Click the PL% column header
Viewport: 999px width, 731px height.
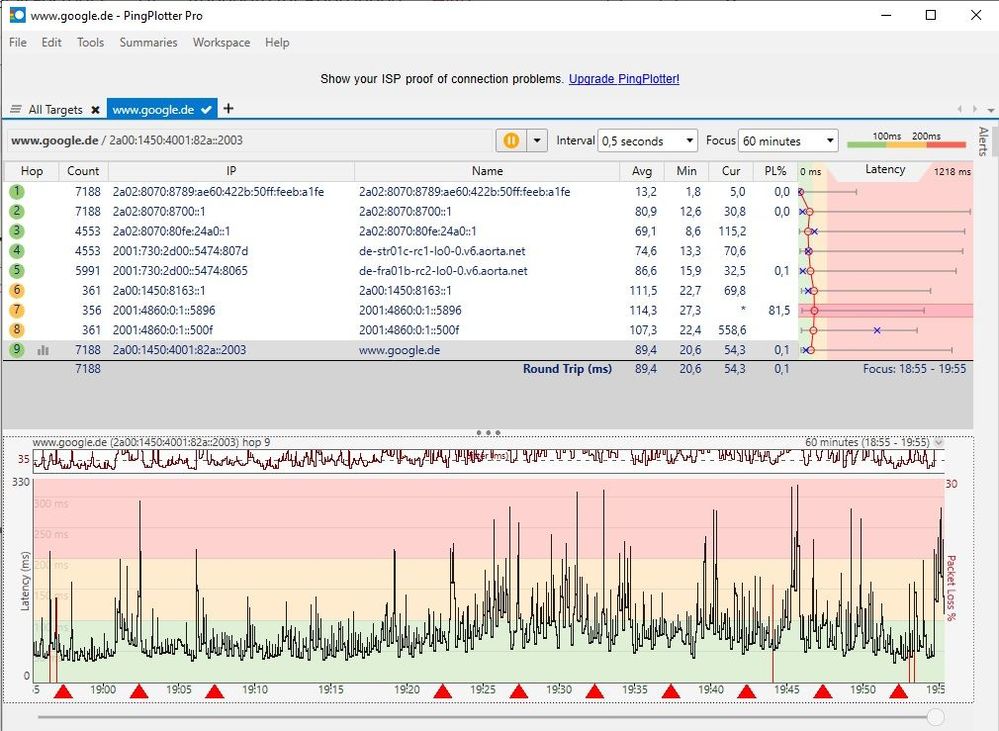point(775,171)
